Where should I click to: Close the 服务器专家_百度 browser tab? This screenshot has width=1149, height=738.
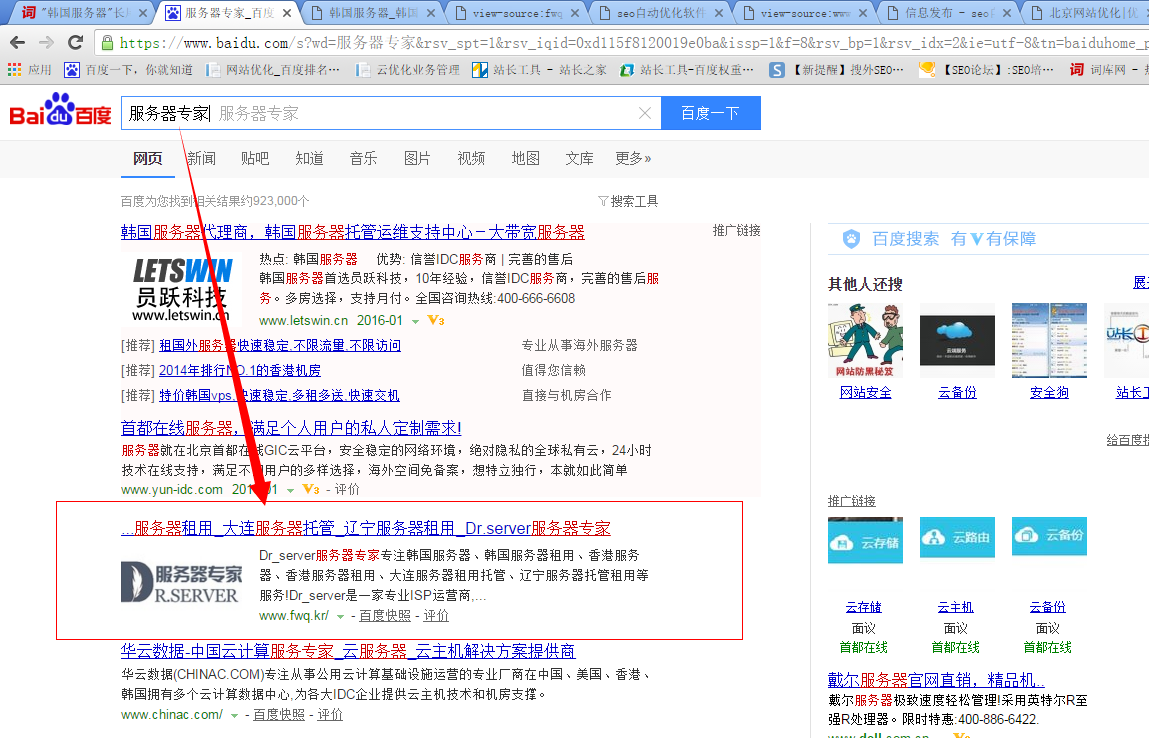tap(287, 13)
